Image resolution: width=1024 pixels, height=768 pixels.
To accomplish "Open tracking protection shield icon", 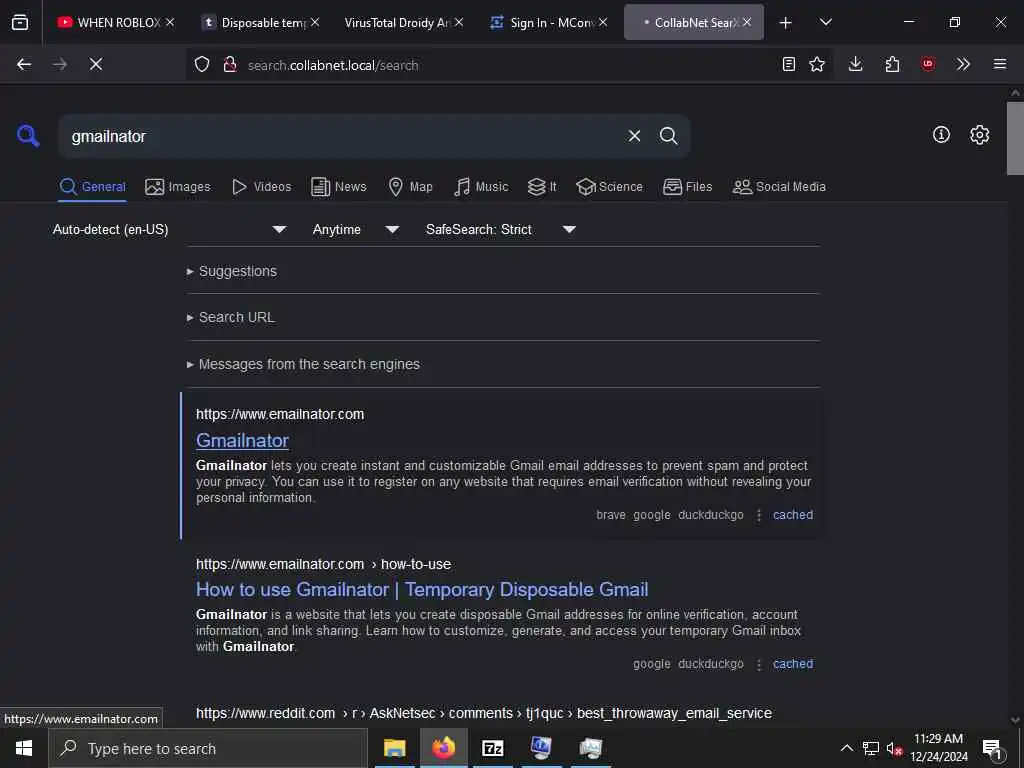I will 202,64.
